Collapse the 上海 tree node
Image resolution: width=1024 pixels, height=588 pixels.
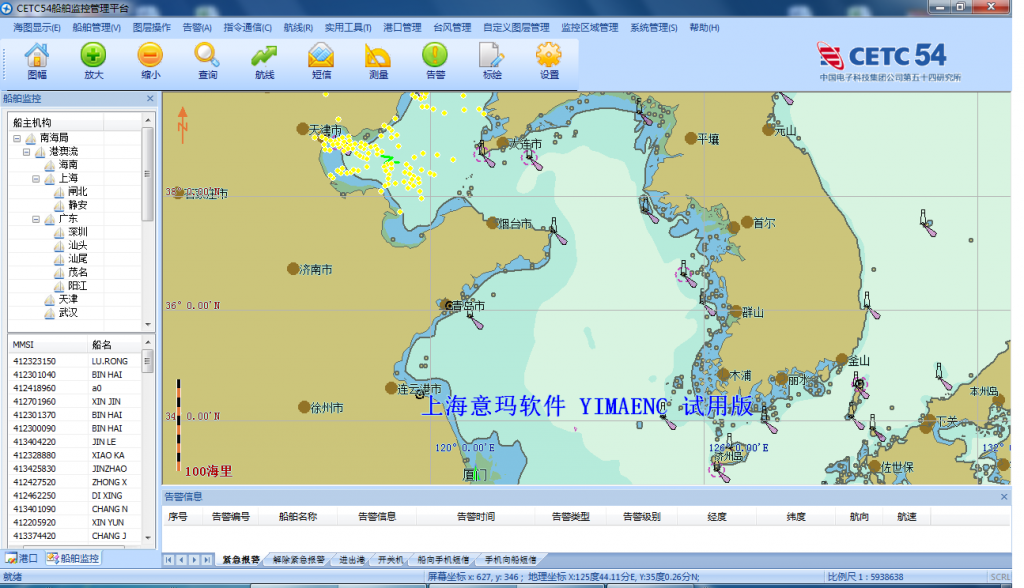(x=36, y=179)
